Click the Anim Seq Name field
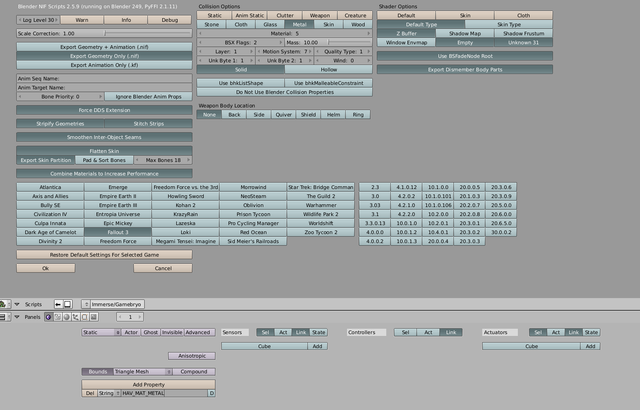 (x=104, y=78)
